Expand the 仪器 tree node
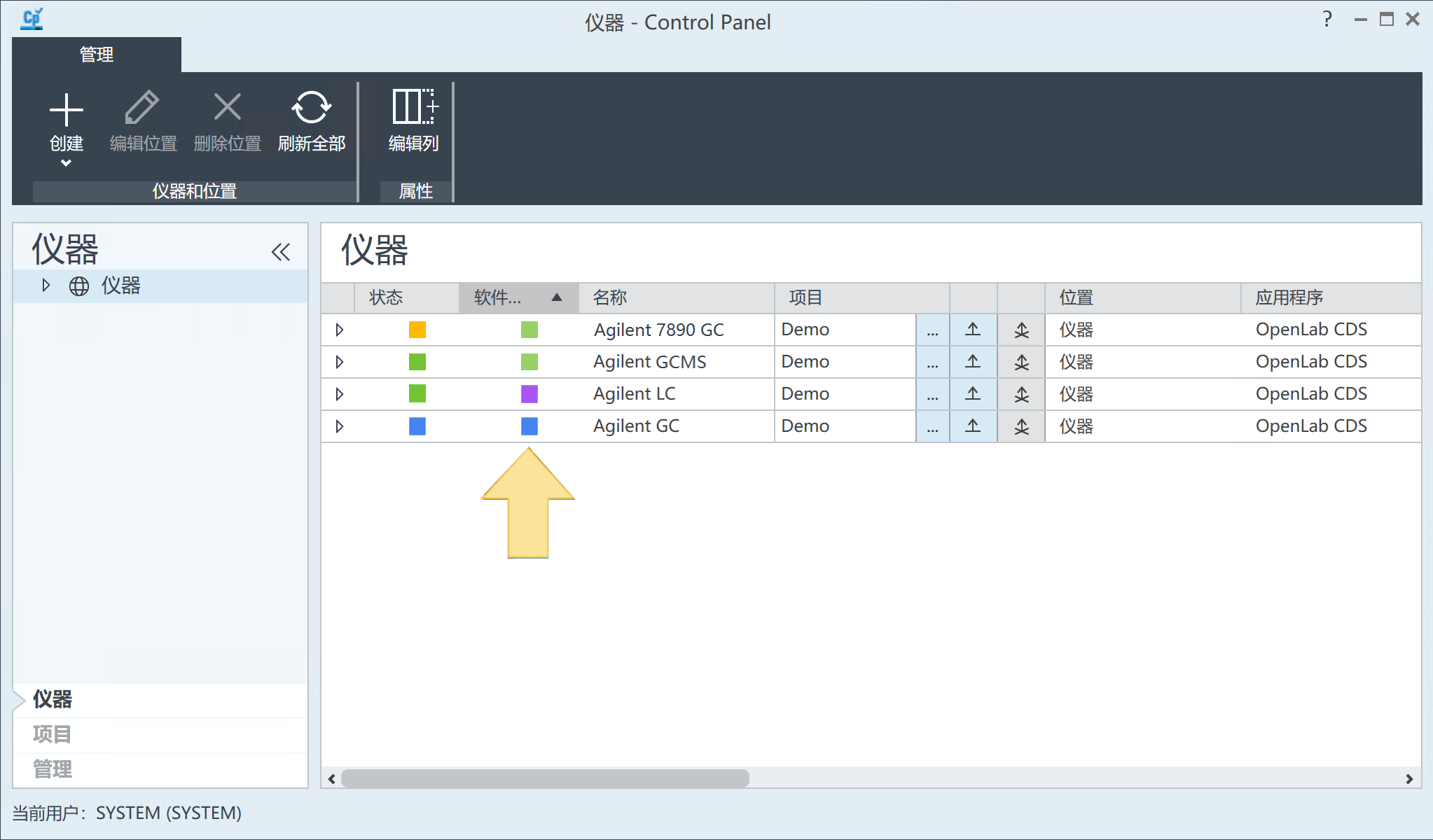 pos(46,286)
